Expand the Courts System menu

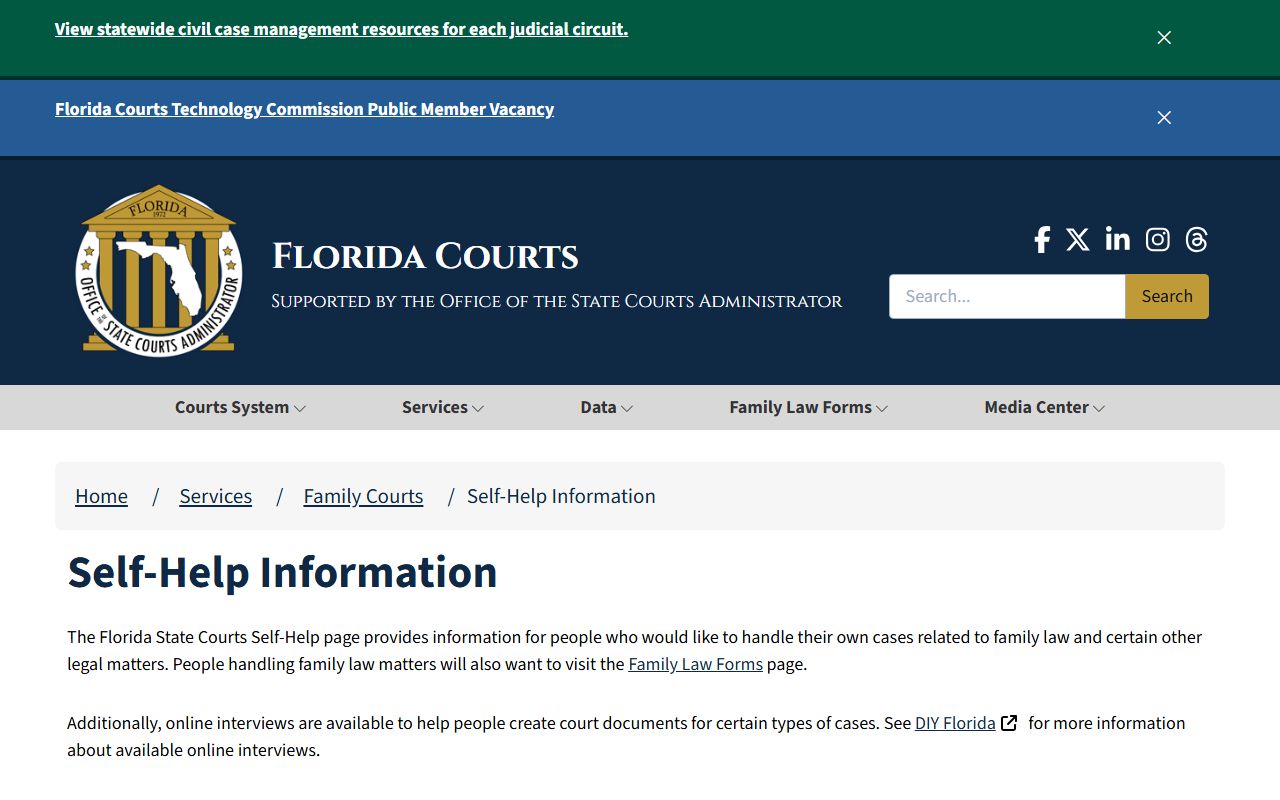pos(240,407)
